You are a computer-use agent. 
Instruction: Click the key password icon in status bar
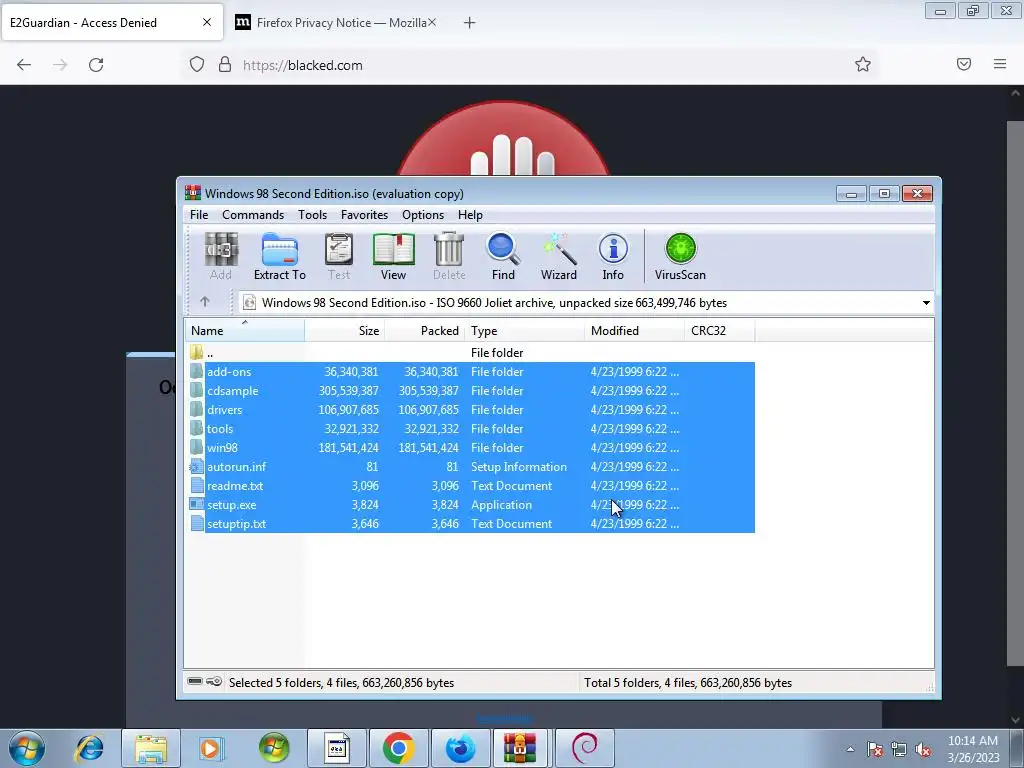click(x=214, y=681)
